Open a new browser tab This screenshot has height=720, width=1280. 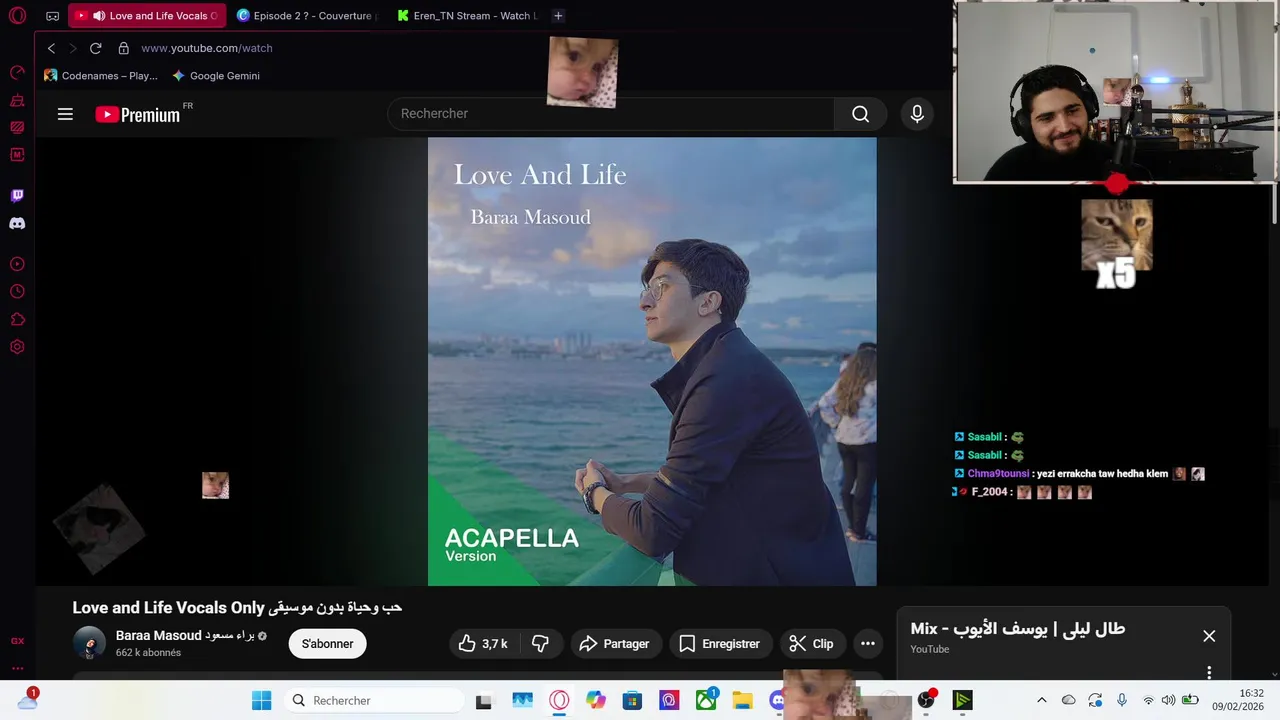click(558, 16)
